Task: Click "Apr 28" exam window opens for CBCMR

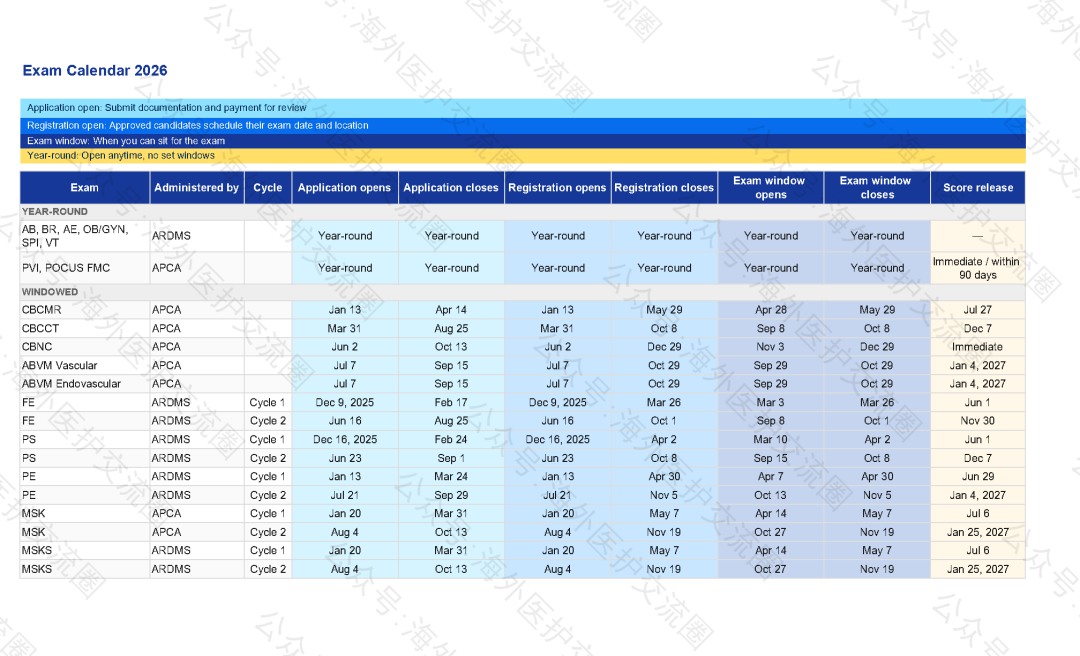Action: pyautogui.click(x=770, y=310)
